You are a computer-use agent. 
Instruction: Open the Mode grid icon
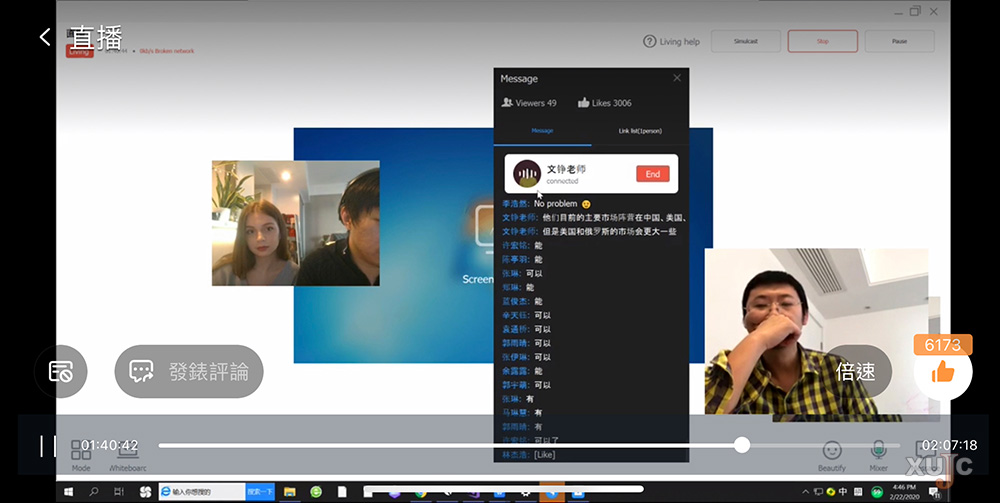tap(81, 451)
